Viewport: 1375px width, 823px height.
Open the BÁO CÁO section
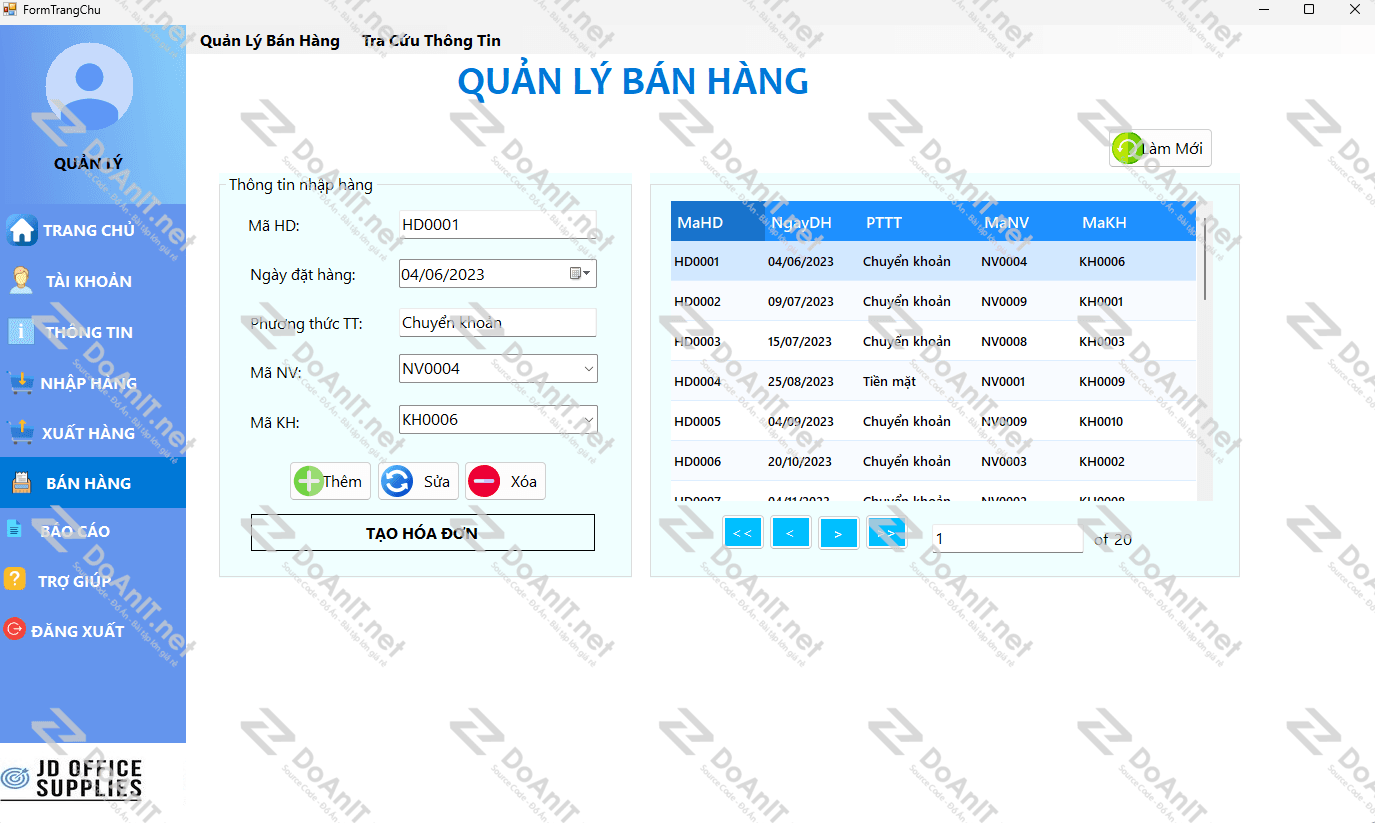(x=93, y=531)
